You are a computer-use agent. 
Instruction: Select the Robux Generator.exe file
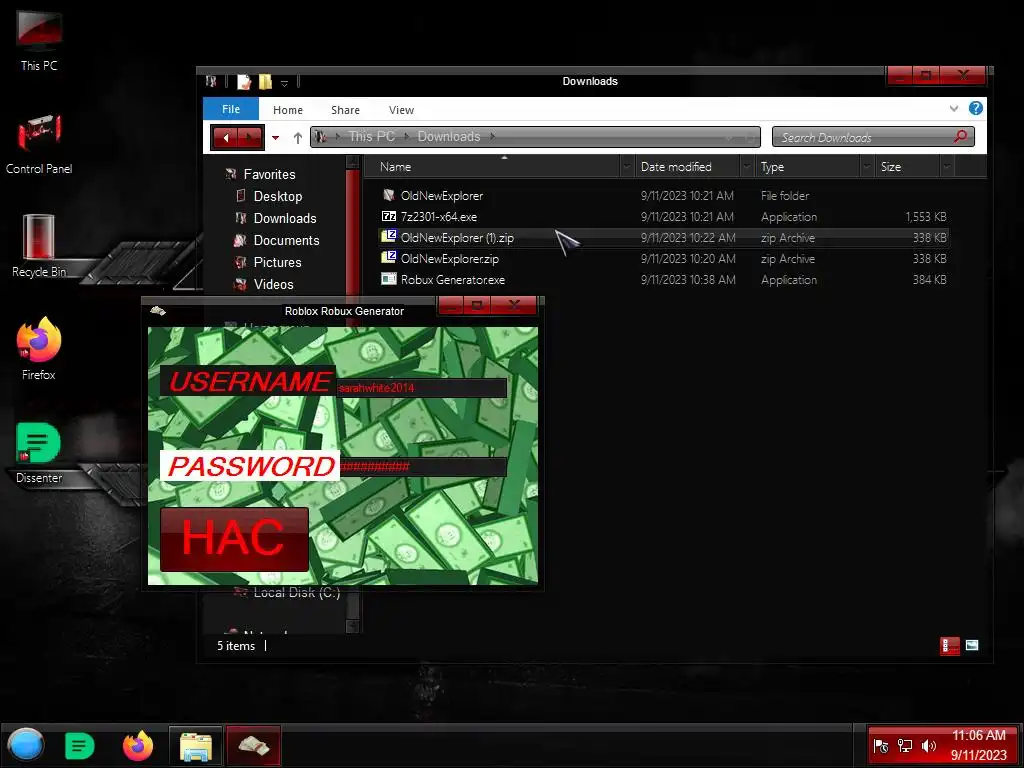point(453,280)
